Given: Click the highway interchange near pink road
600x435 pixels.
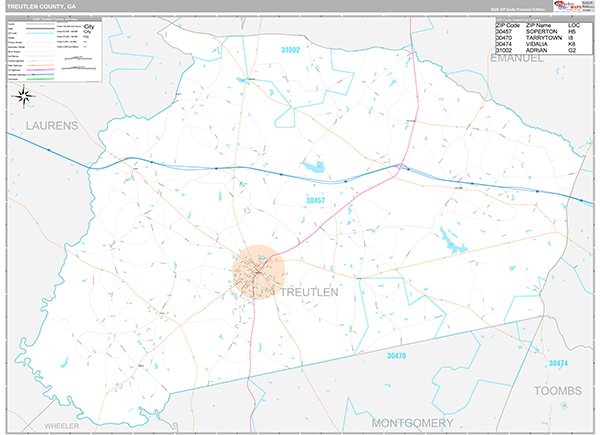Looking at the screenshot, I should 399,166.
